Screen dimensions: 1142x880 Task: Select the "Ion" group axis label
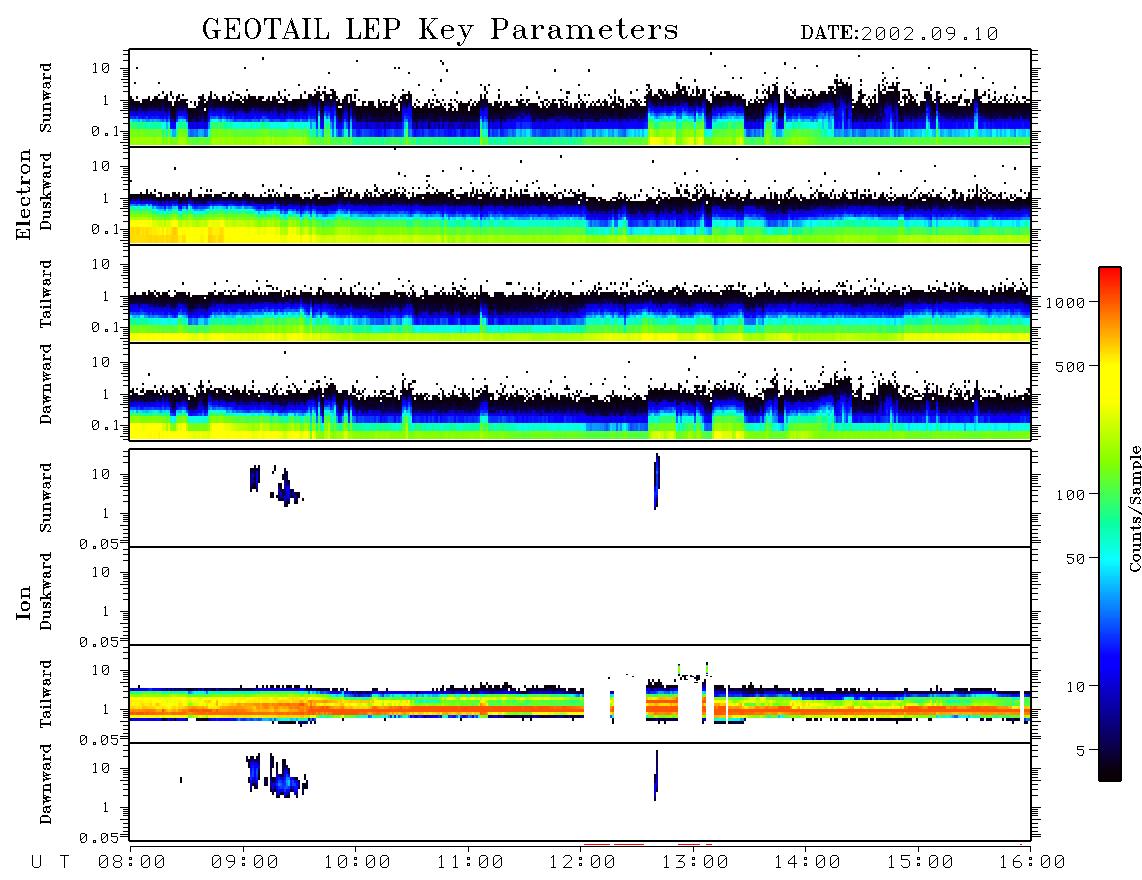click(x=24, y=602)
